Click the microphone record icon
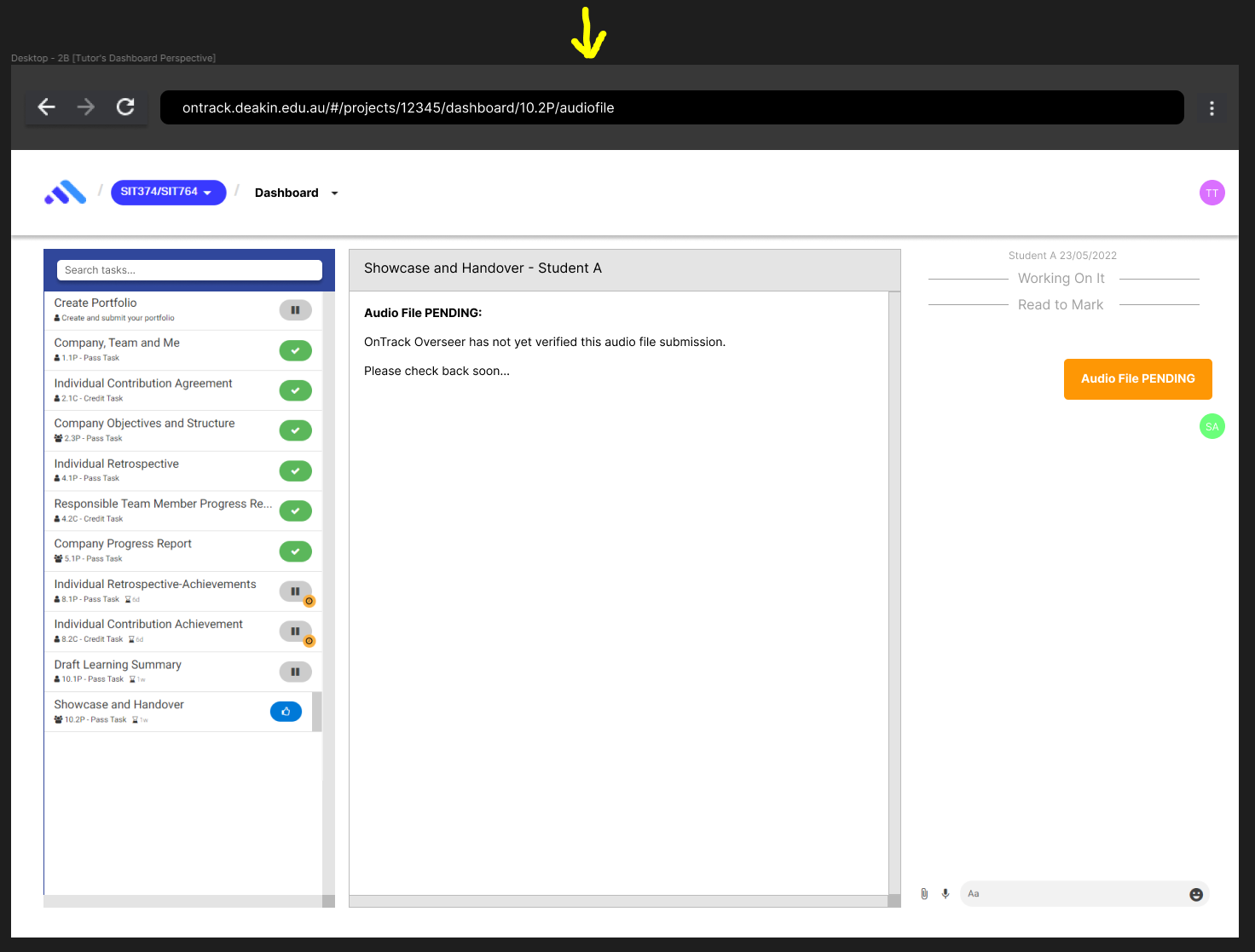 946,894
